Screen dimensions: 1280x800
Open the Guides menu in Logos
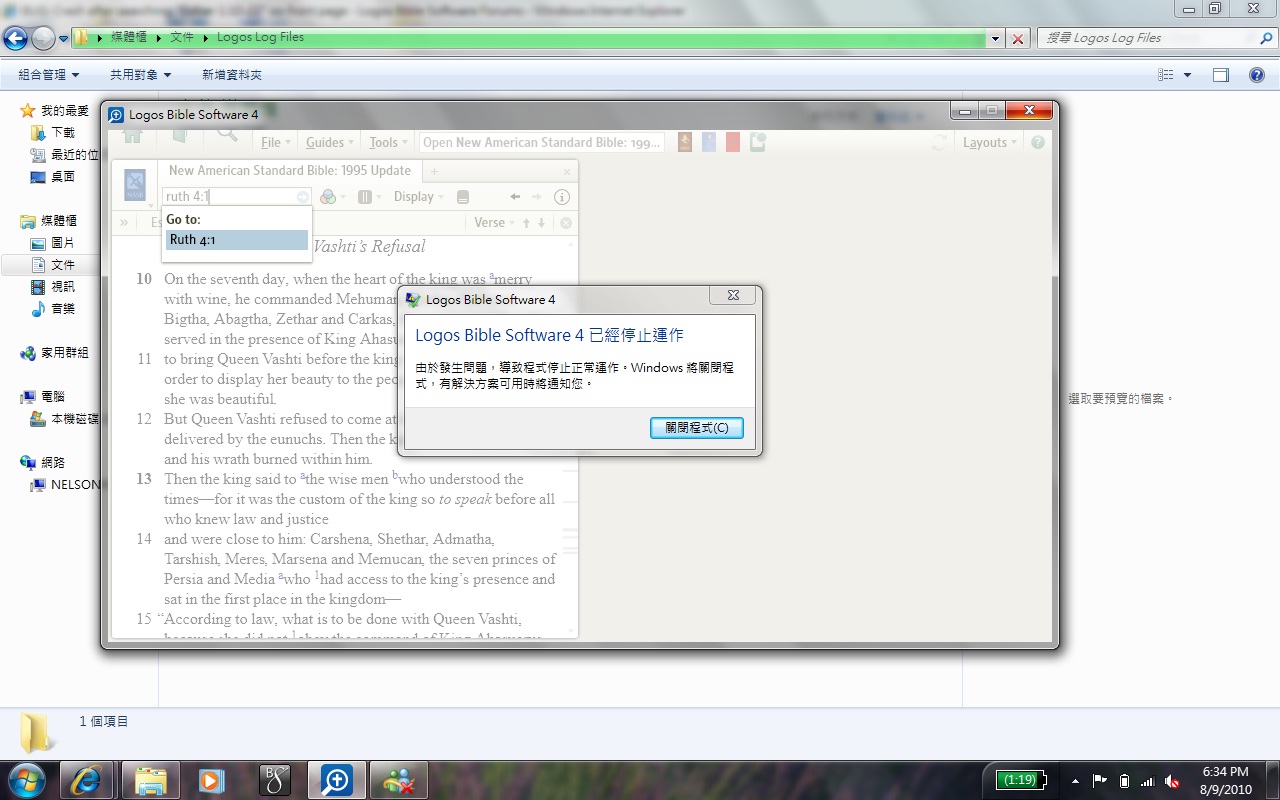click(329, 143)
